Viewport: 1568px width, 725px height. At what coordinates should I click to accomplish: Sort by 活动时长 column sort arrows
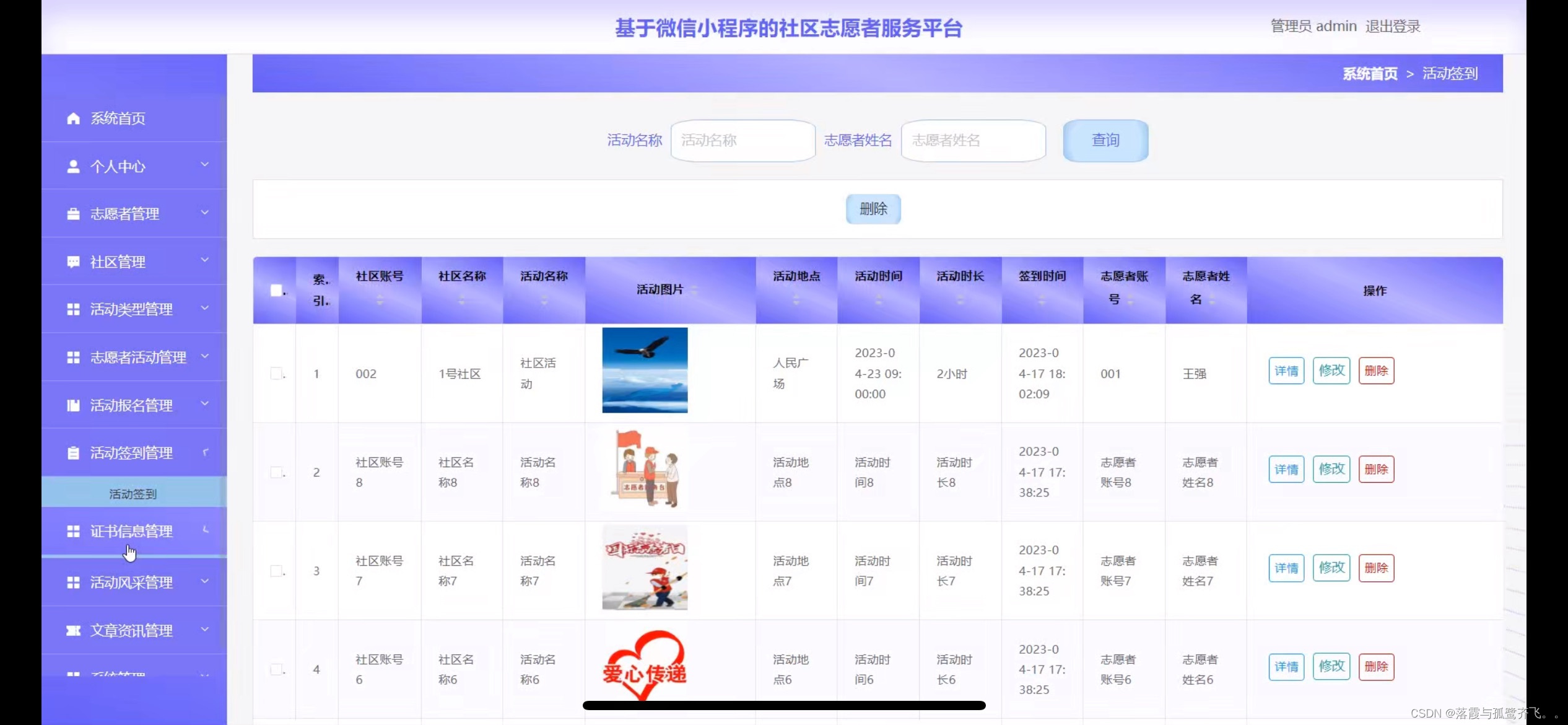[960, 300]
